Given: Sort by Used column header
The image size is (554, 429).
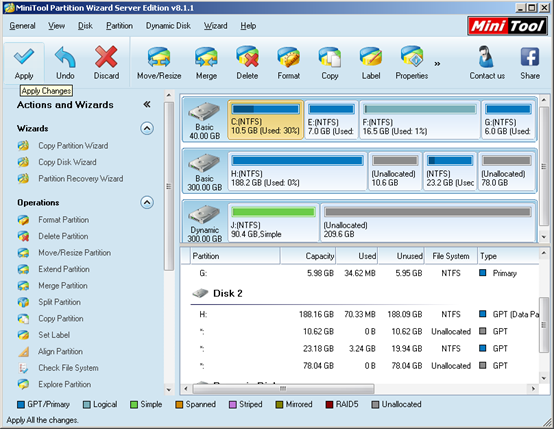Looking at the screenshot, I should [357, 256].
